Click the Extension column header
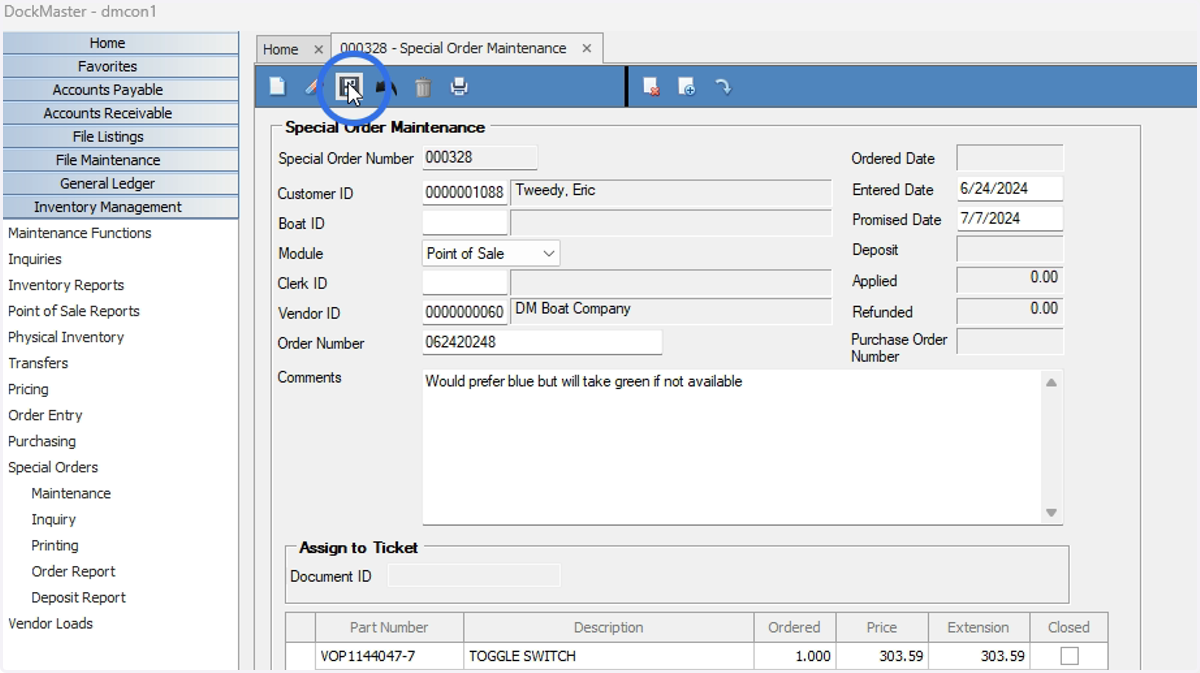 click(978, 627)
